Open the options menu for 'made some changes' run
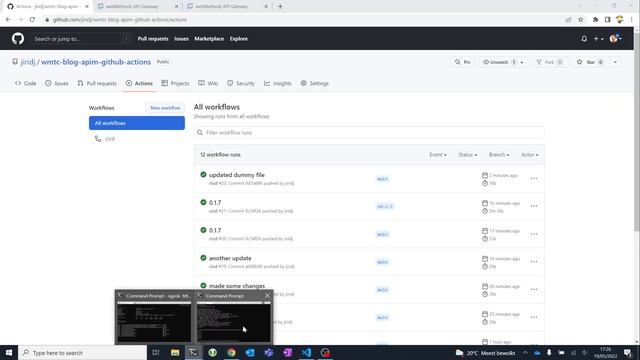 pos(534,289)
